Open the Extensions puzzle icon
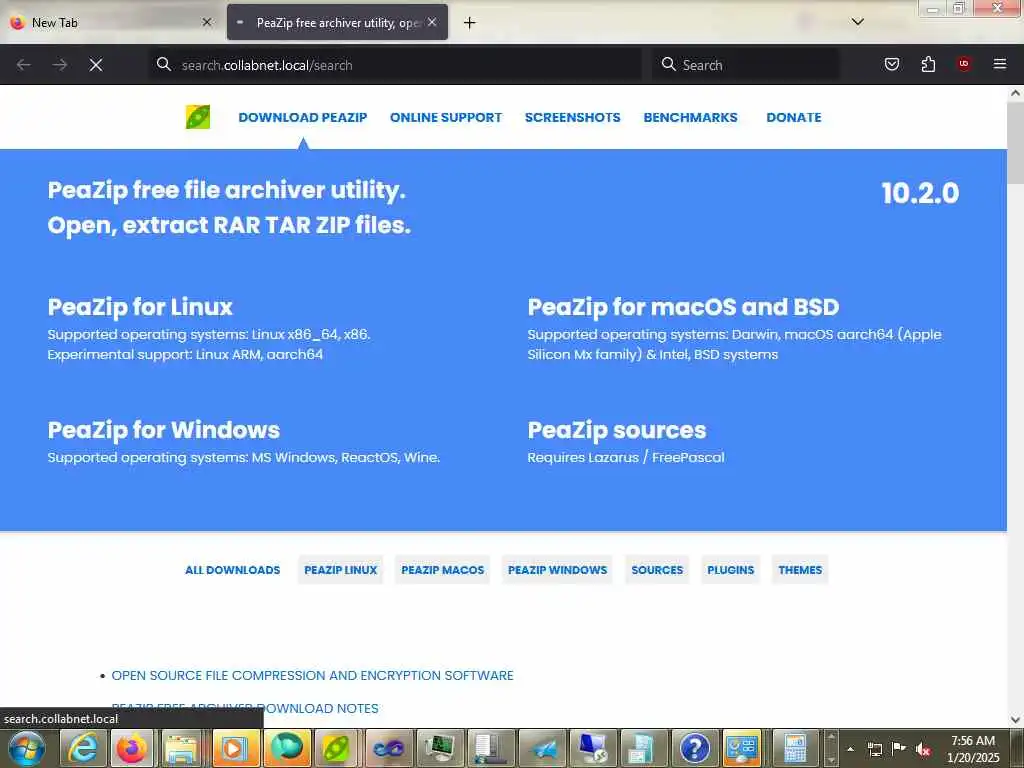 [928, 64]
